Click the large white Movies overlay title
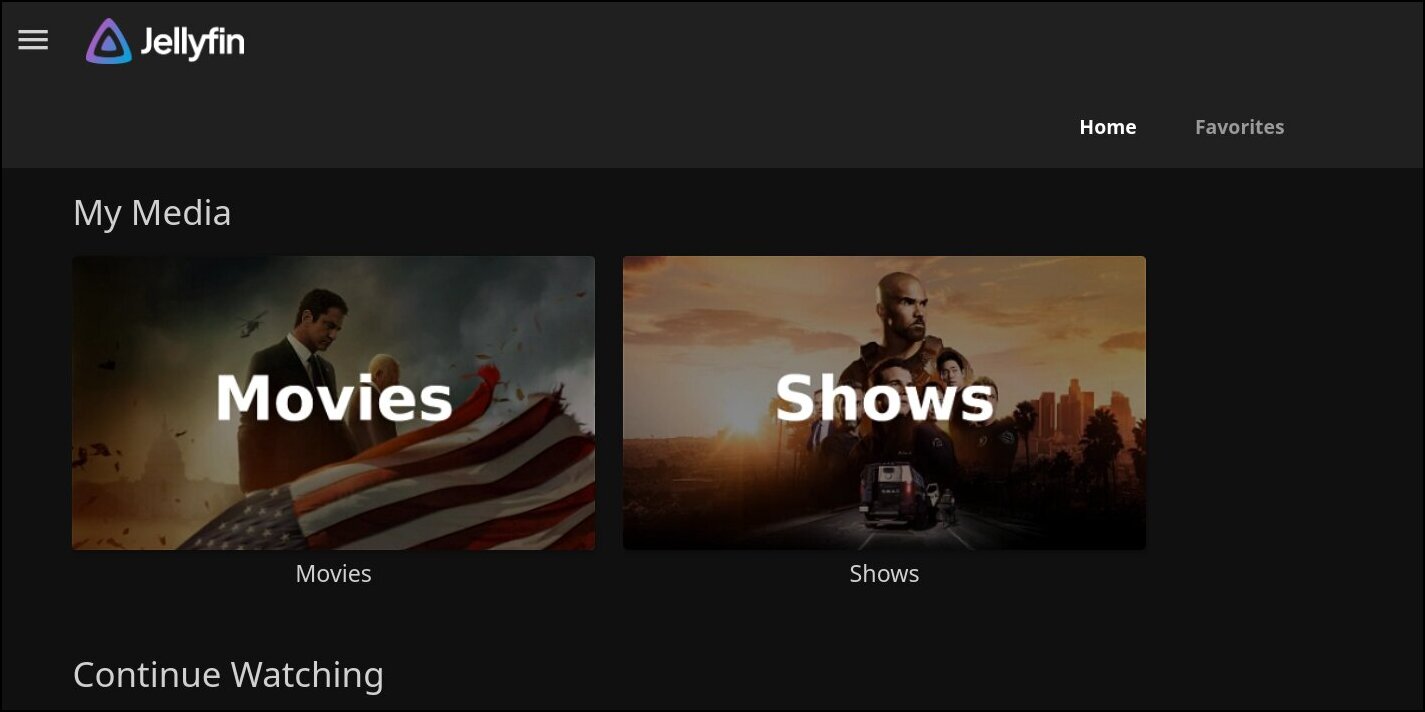1425x712 pixels. pos(334,397)
